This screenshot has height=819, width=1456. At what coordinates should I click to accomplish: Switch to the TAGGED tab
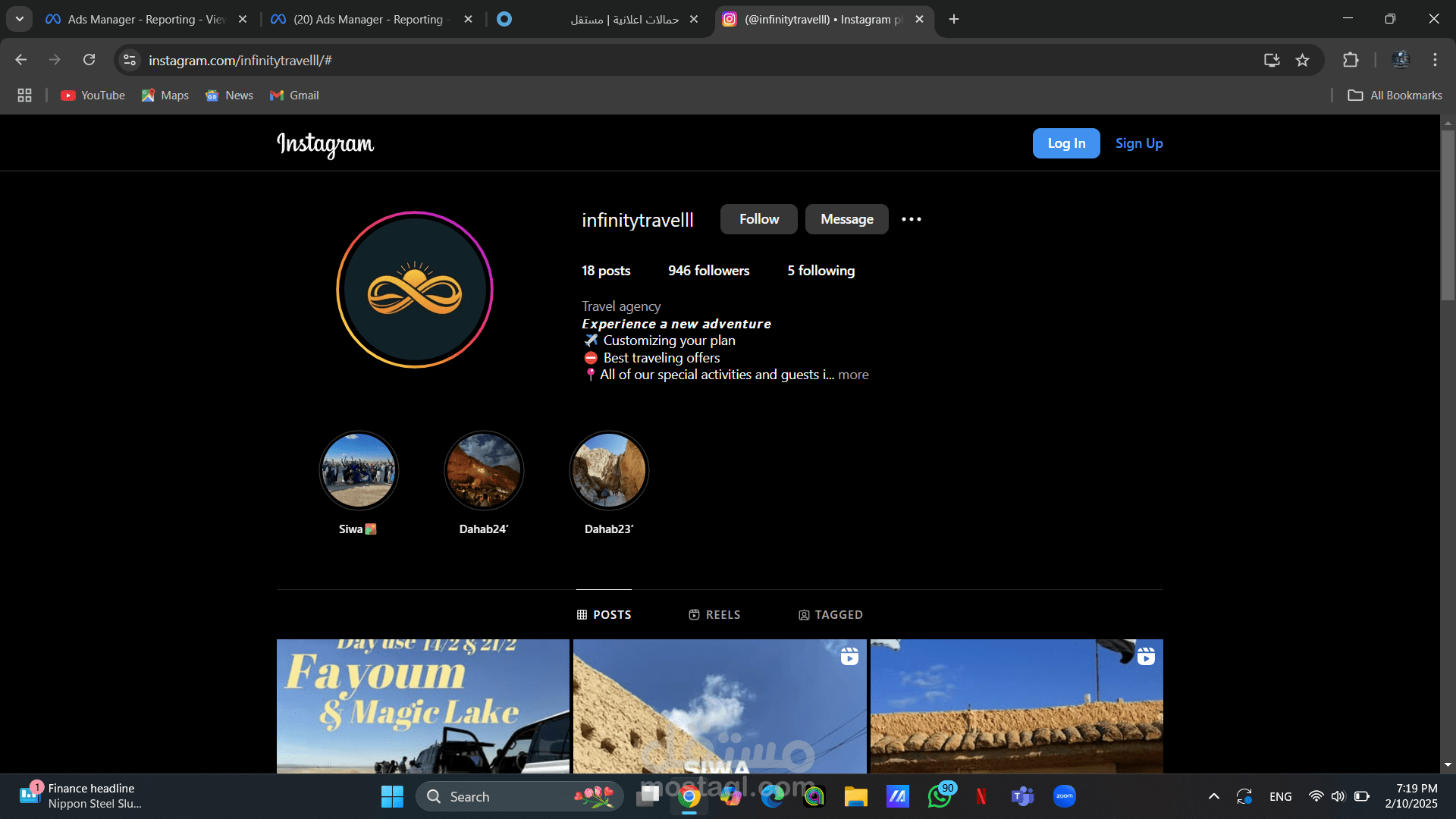[x=830, y=614]
